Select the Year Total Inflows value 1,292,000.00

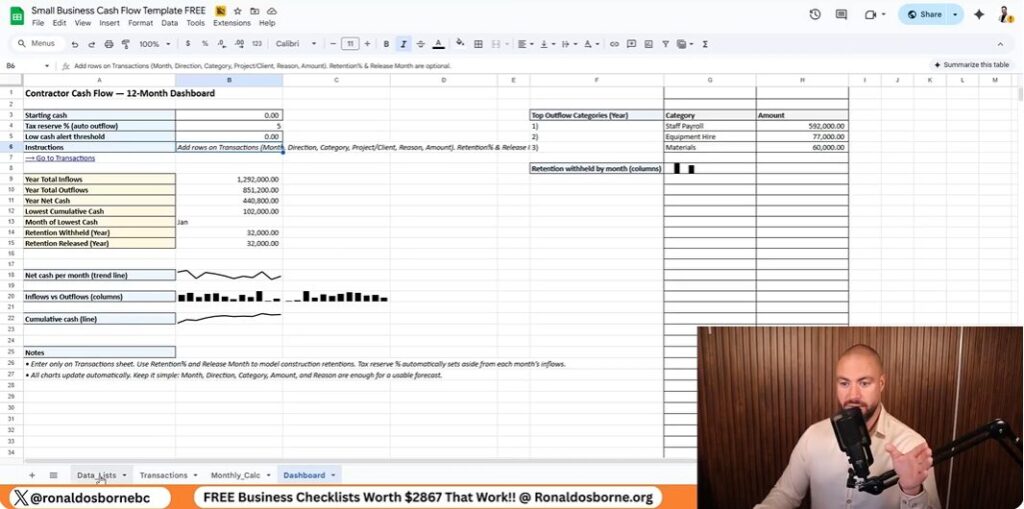(229, 179)
